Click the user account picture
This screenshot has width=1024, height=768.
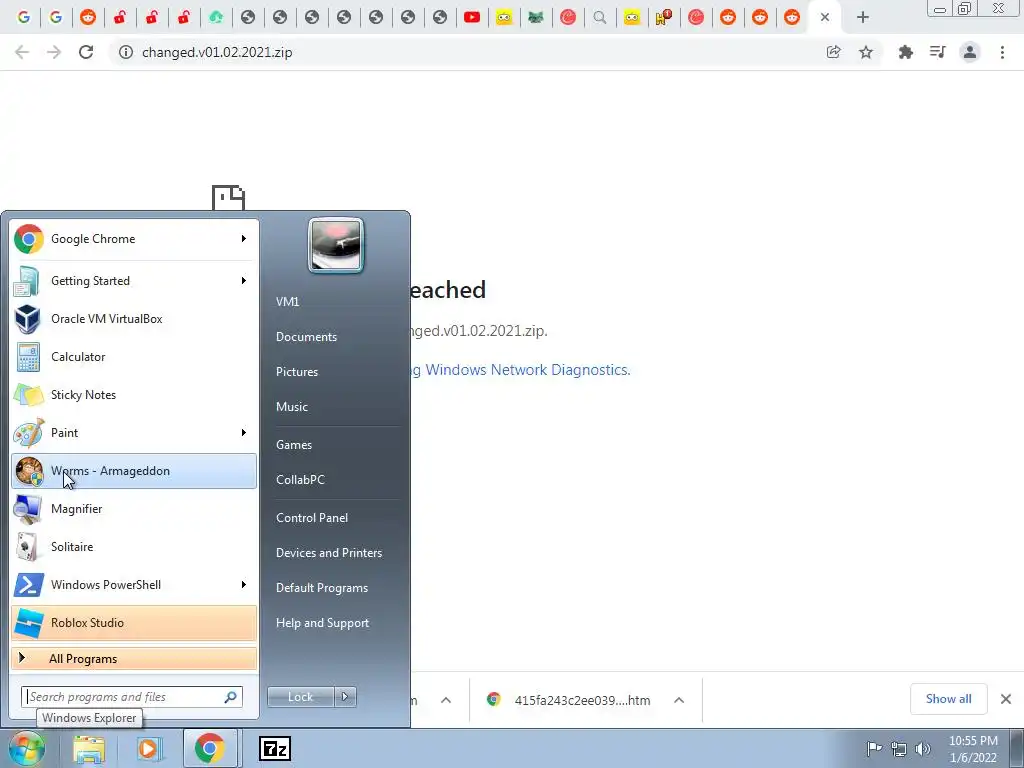point(336,245)
